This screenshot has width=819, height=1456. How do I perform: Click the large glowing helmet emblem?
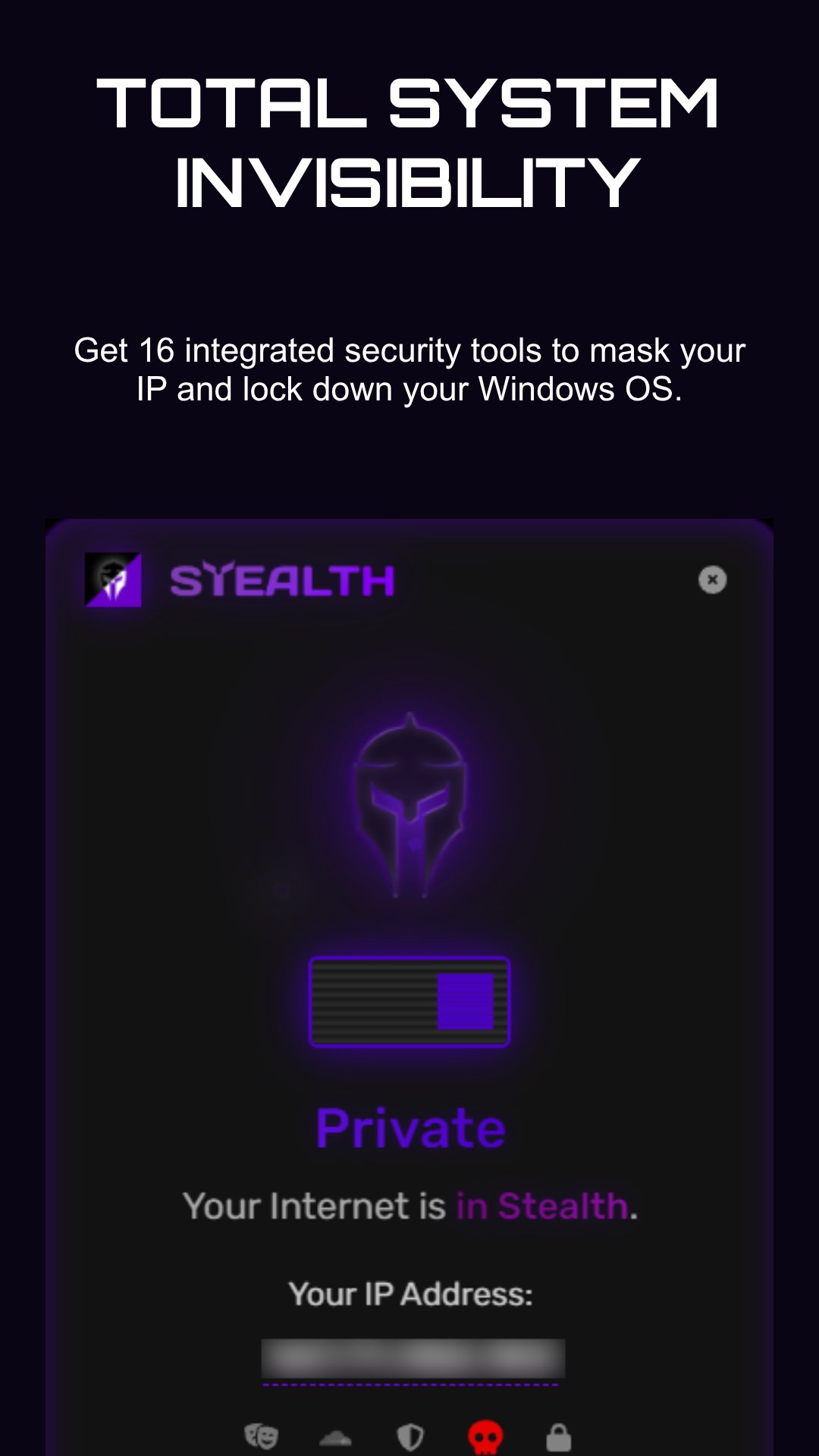pos(410,804)
